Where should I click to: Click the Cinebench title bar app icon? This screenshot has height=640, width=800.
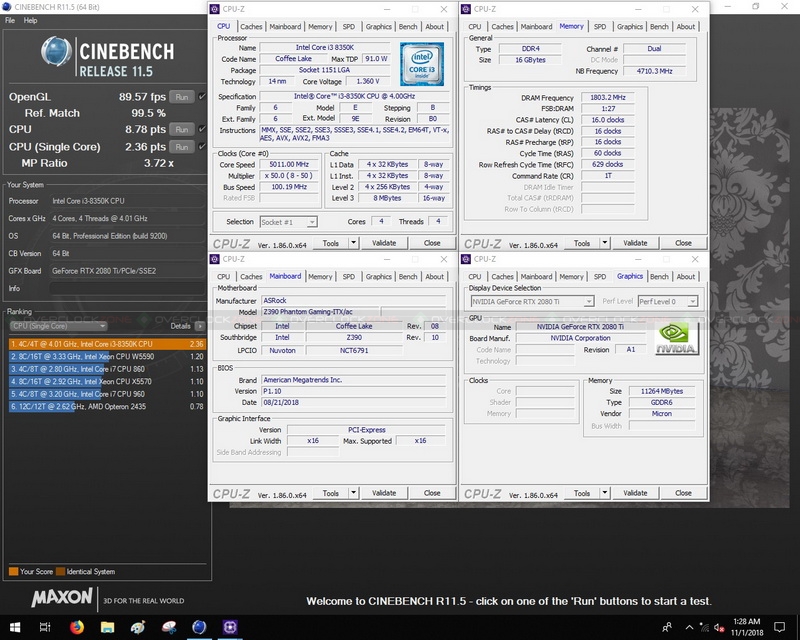tap(7, 7)
